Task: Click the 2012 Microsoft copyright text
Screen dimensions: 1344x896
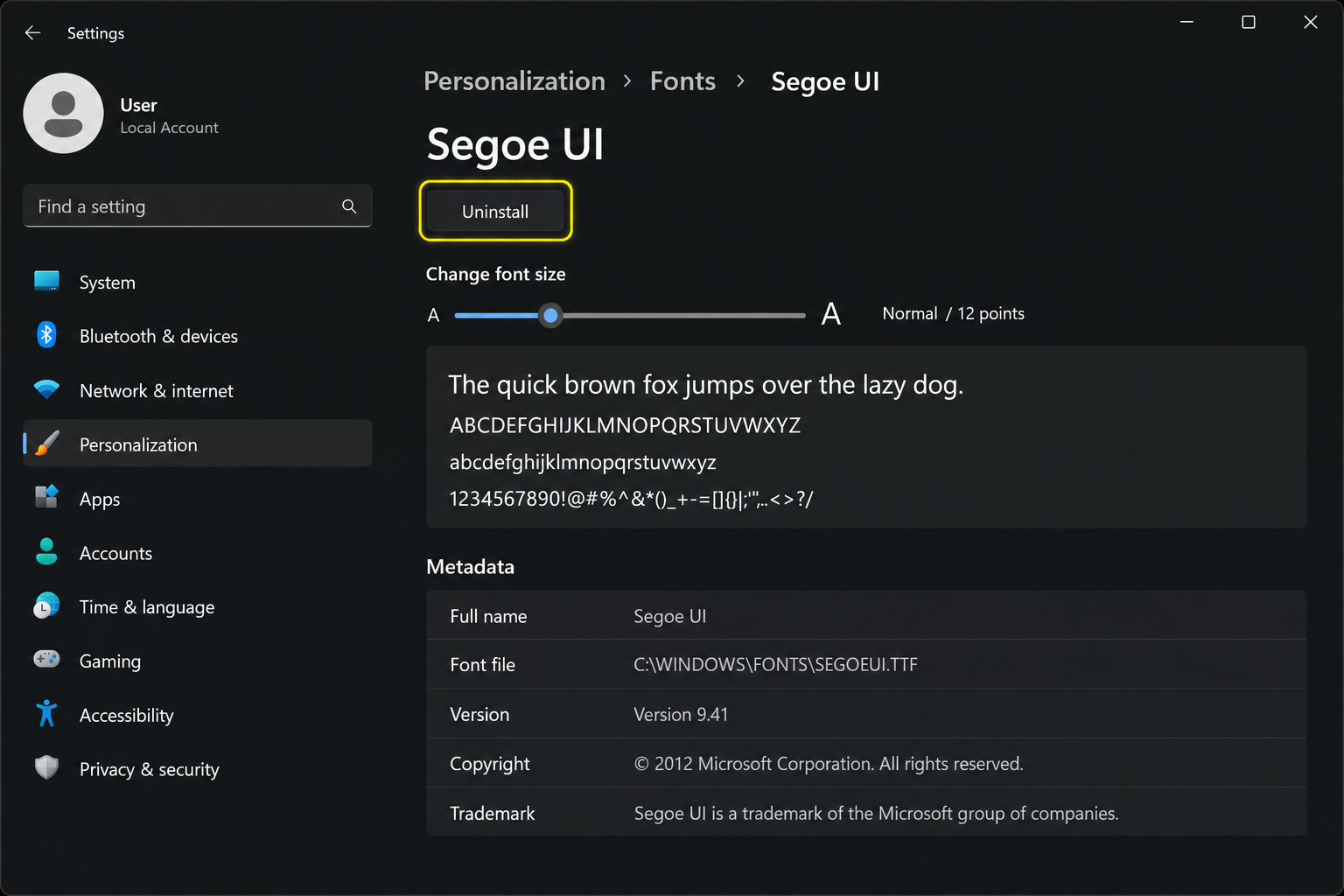Action: tap(829, 764)
